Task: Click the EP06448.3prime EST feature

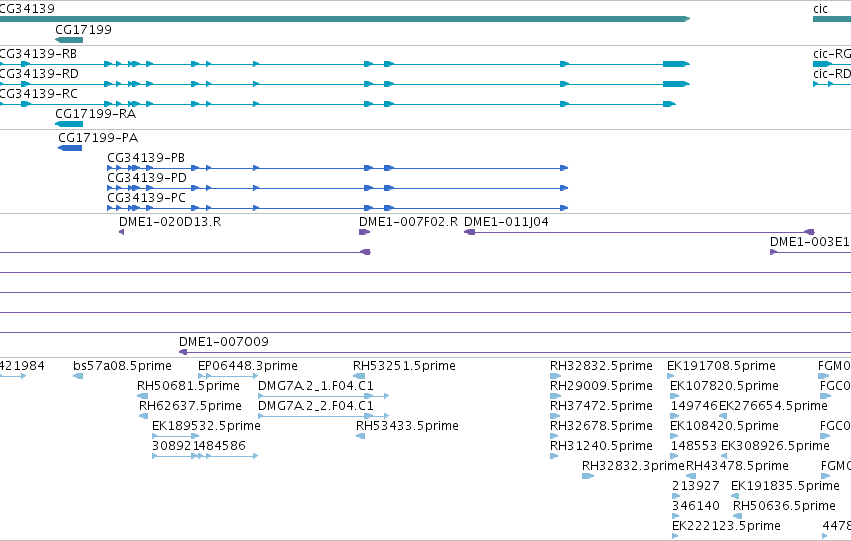Action: point(228,376)
